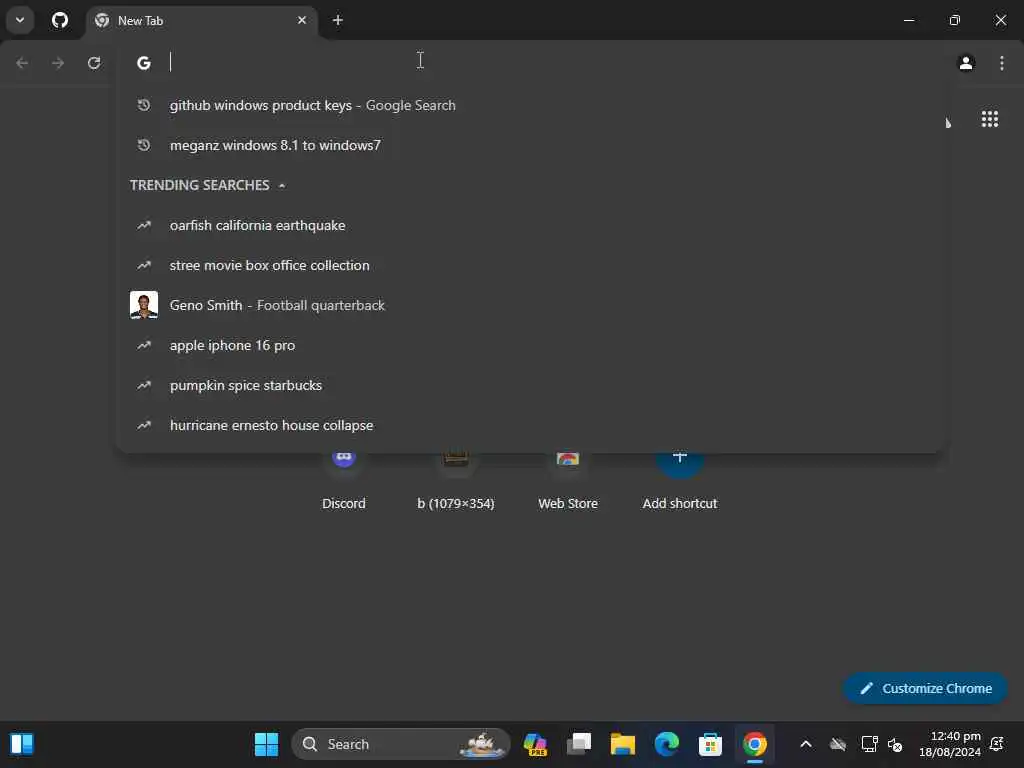
Task: Collapse the Trending Searches section
Action: coord(281,185)
